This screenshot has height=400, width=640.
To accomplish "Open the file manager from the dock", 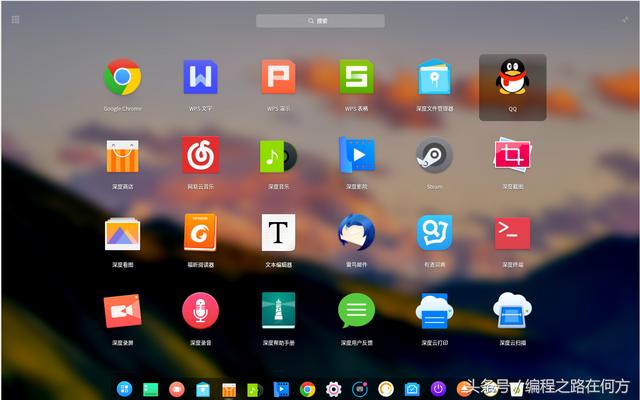I will [203, 389].
